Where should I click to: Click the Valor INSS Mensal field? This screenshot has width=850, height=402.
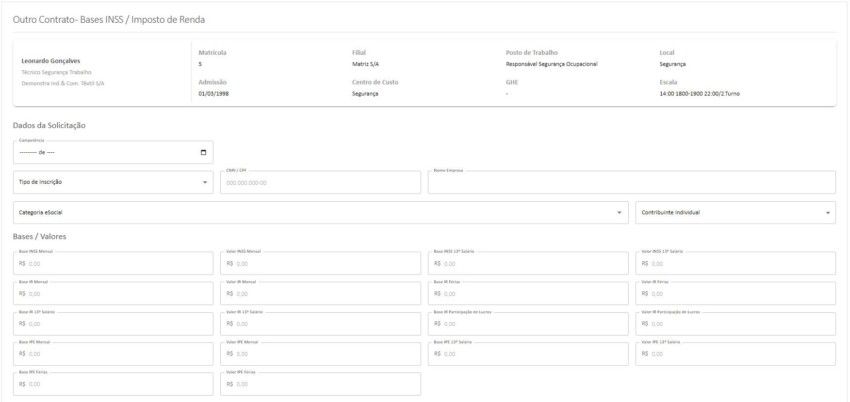pos(320,264)
